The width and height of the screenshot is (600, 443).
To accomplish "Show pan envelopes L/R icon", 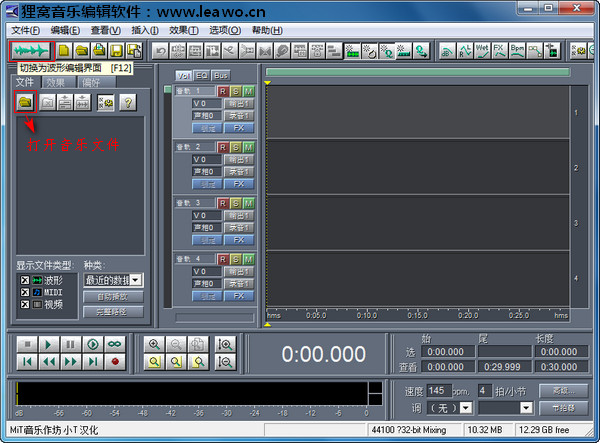I will (x=465, y=51).
